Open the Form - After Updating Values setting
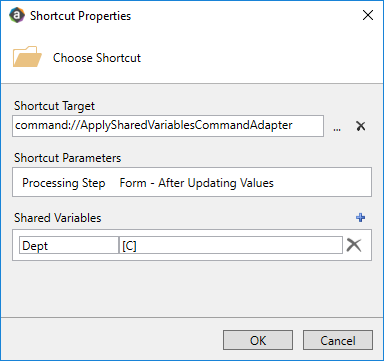Viewport: 384px width, 361px height. (x=196, y=183)
